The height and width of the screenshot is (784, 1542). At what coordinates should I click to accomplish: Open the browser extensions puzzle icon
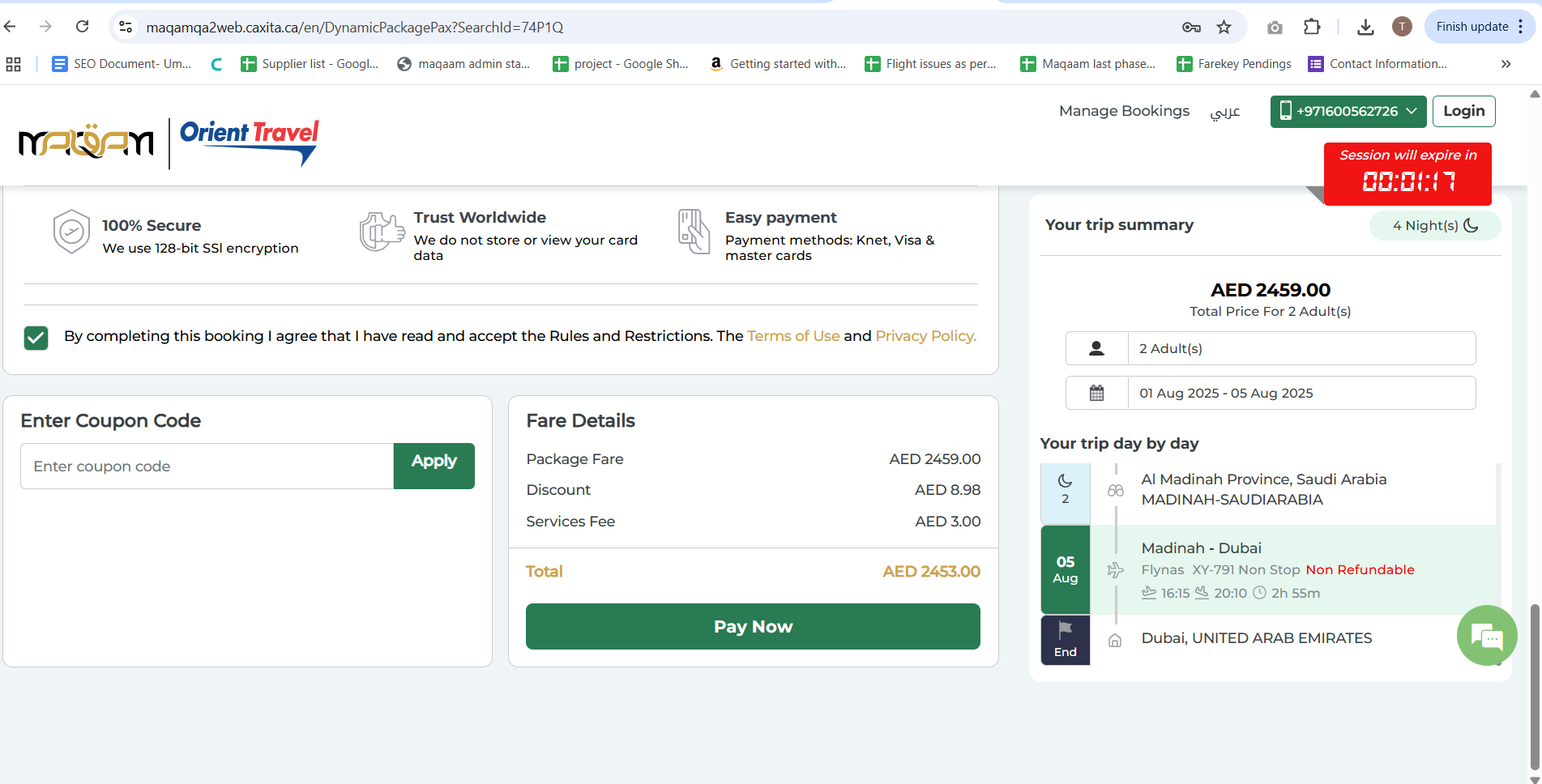[x=1312, y=28]
